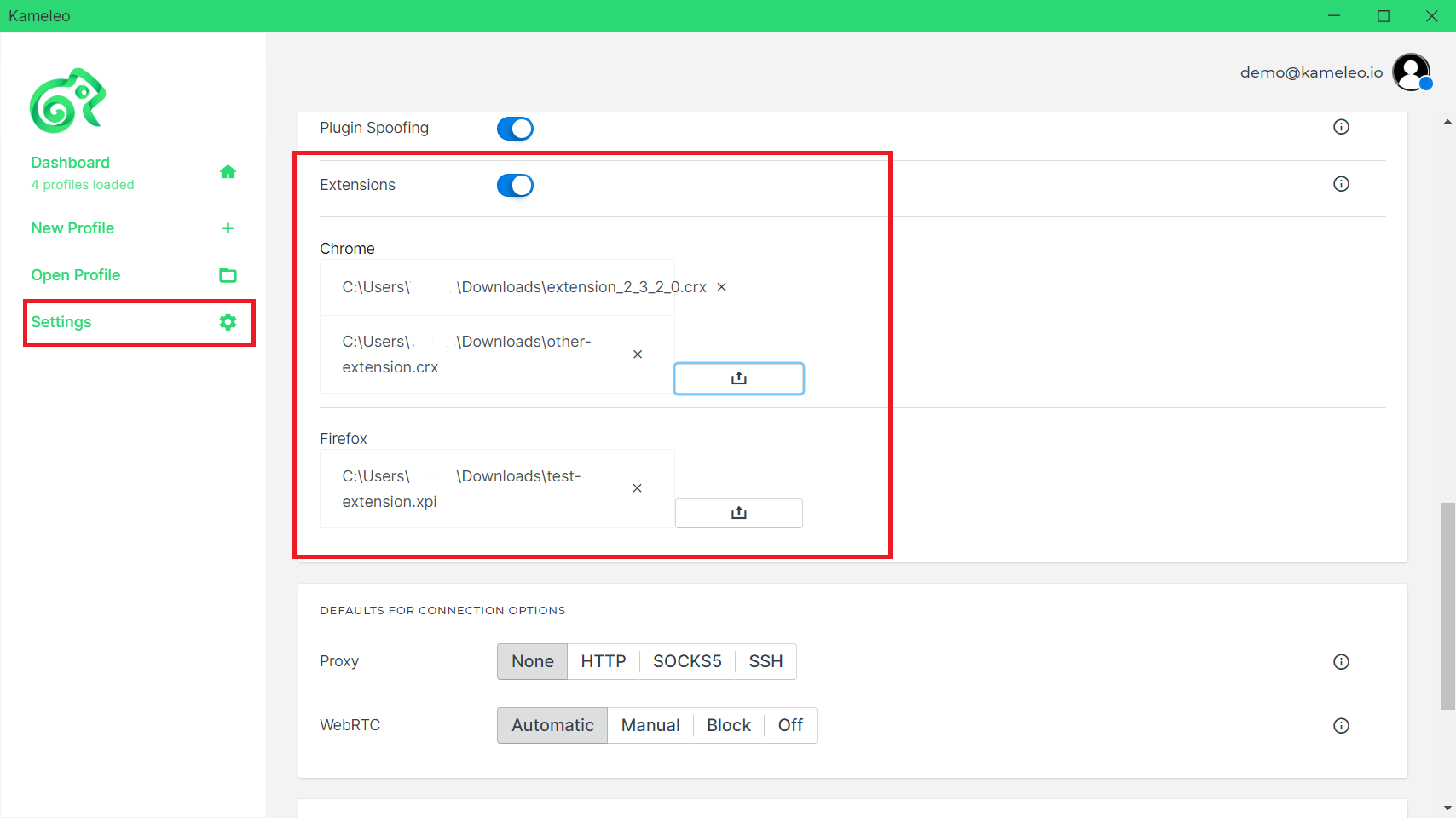Set WebRTC to Manual
Image resolution: width=1456 pixels, height=818 pixels.
pyautogui.click(x=650, y=725)
